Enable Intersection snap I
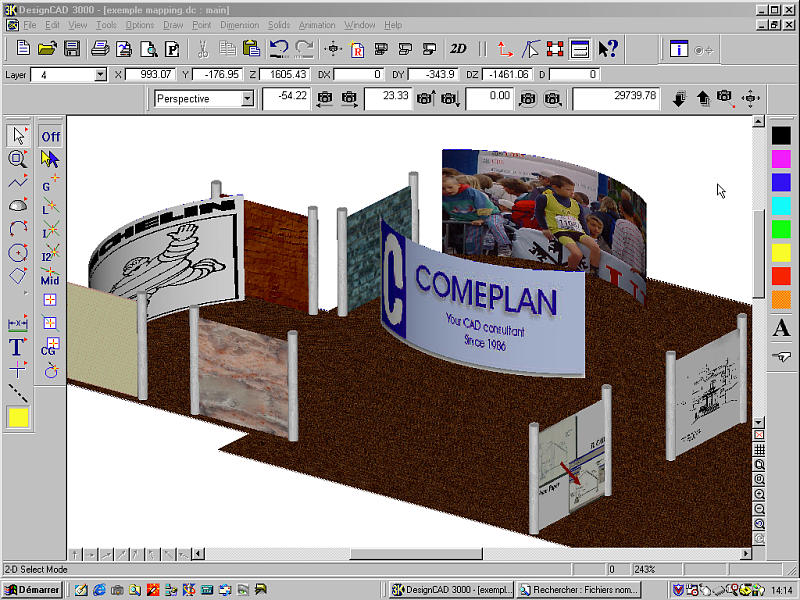The width and height of the screenshot is (800, 600). [x=50, y=230]
